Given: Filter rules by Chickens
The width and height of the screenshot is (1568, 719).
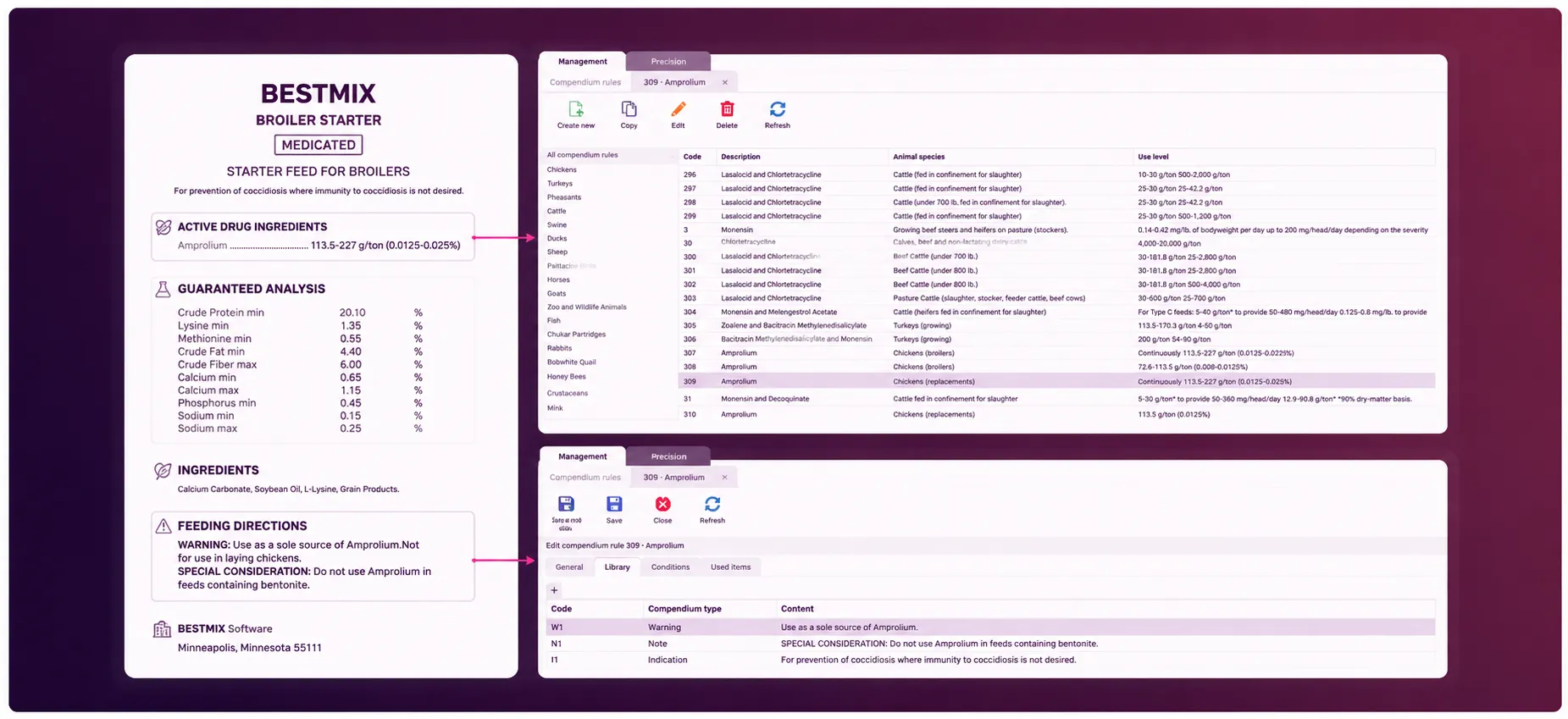Looking at the screenshot, I should (562, 169).
